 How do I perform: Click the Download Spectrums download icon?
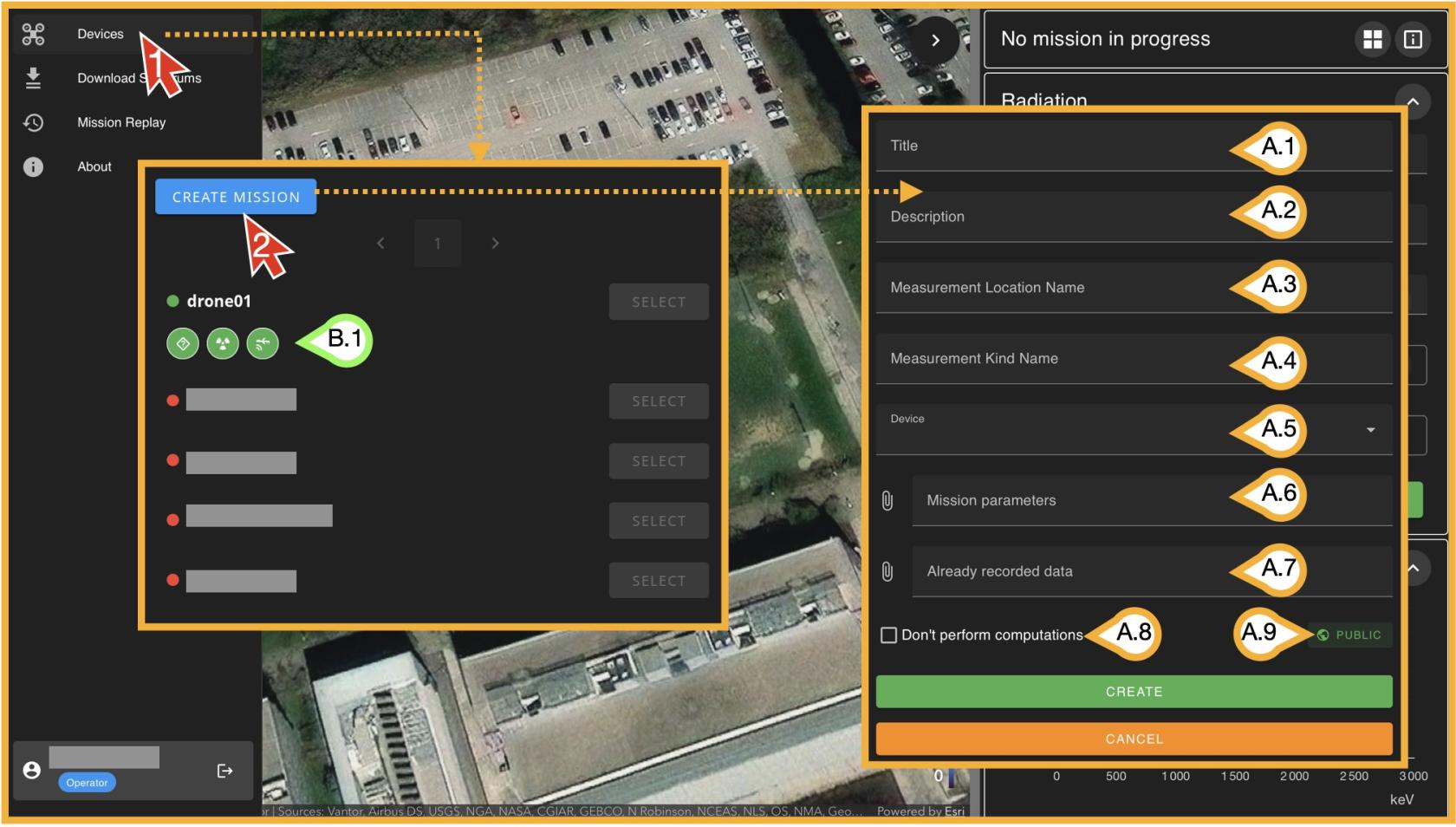33,79
